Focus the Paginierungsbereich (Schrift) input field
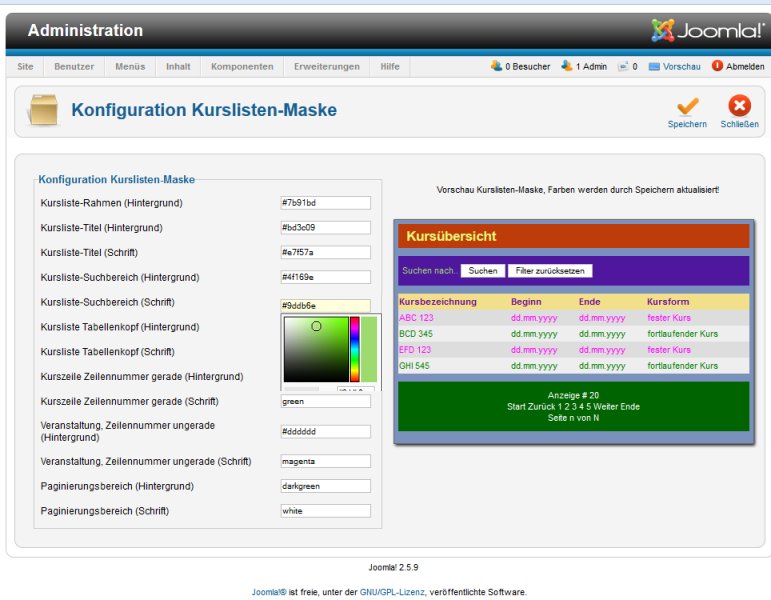Image resolution: width=771 pixels, height=600 pixels. (325, 511)
